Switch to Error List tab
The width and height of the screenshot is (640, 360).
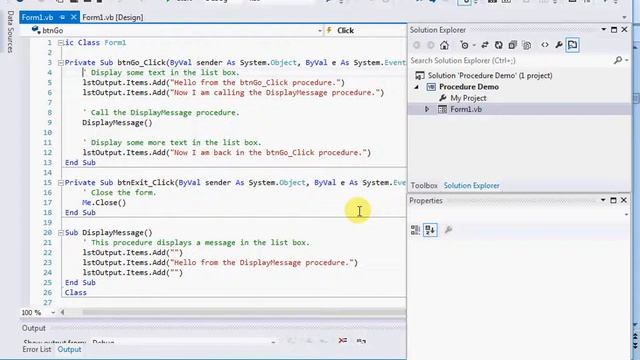coord(37,349)
